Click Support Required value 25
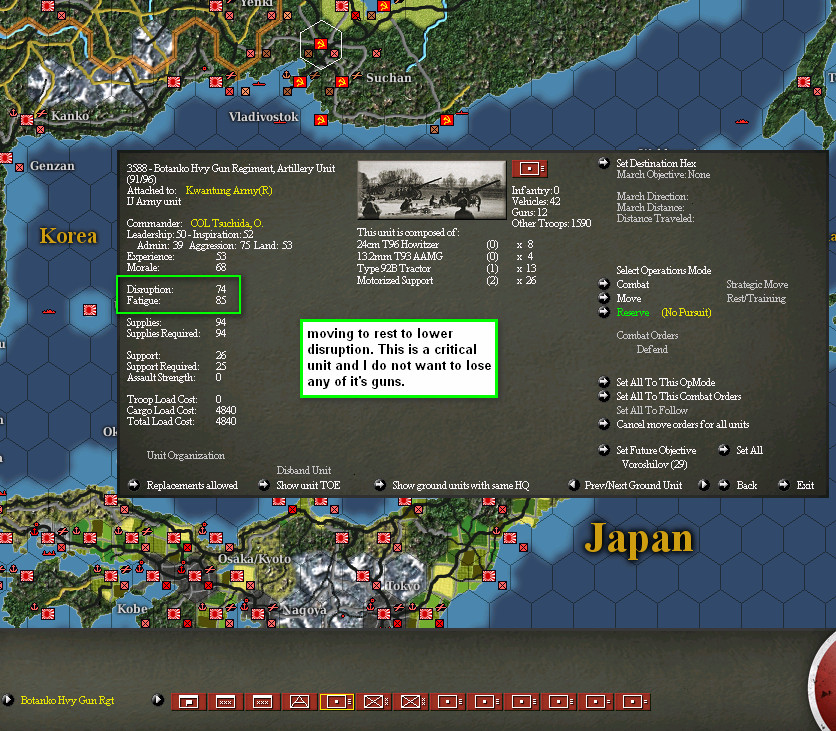This screenshot has height=731, width=836. click(x=221, y=366)
